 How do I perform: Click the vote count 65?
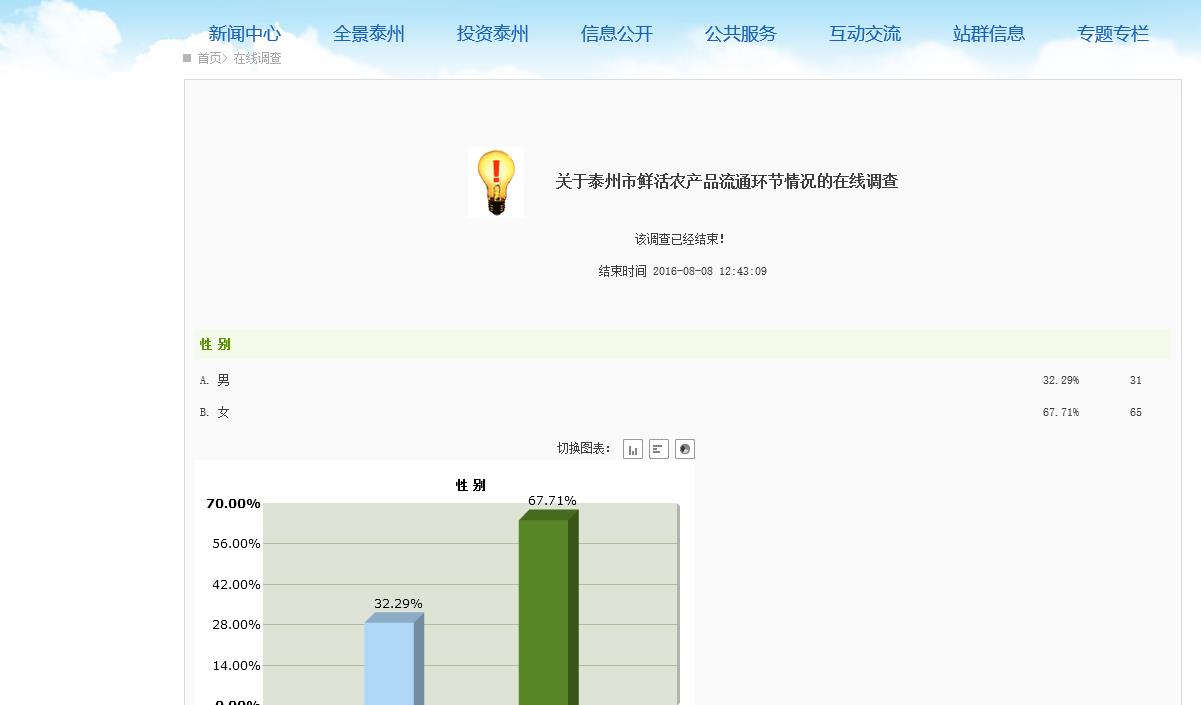point(1136,412)
